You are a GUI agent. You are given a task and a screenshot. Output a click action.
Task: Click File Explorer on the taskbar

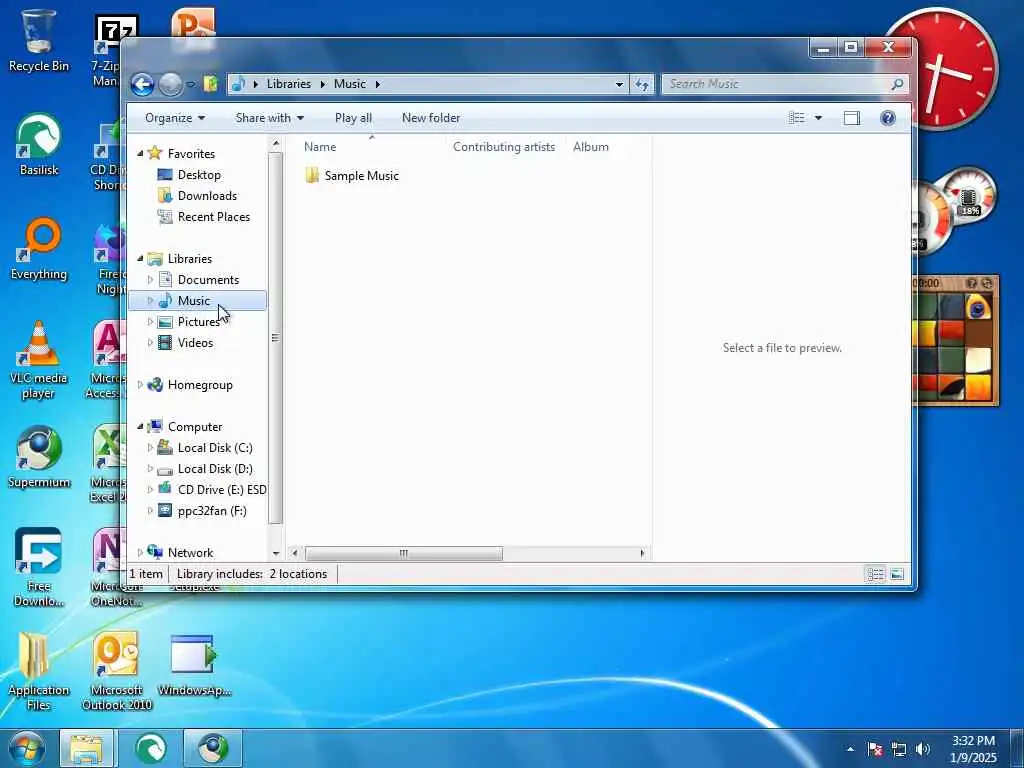click(87, 748)
